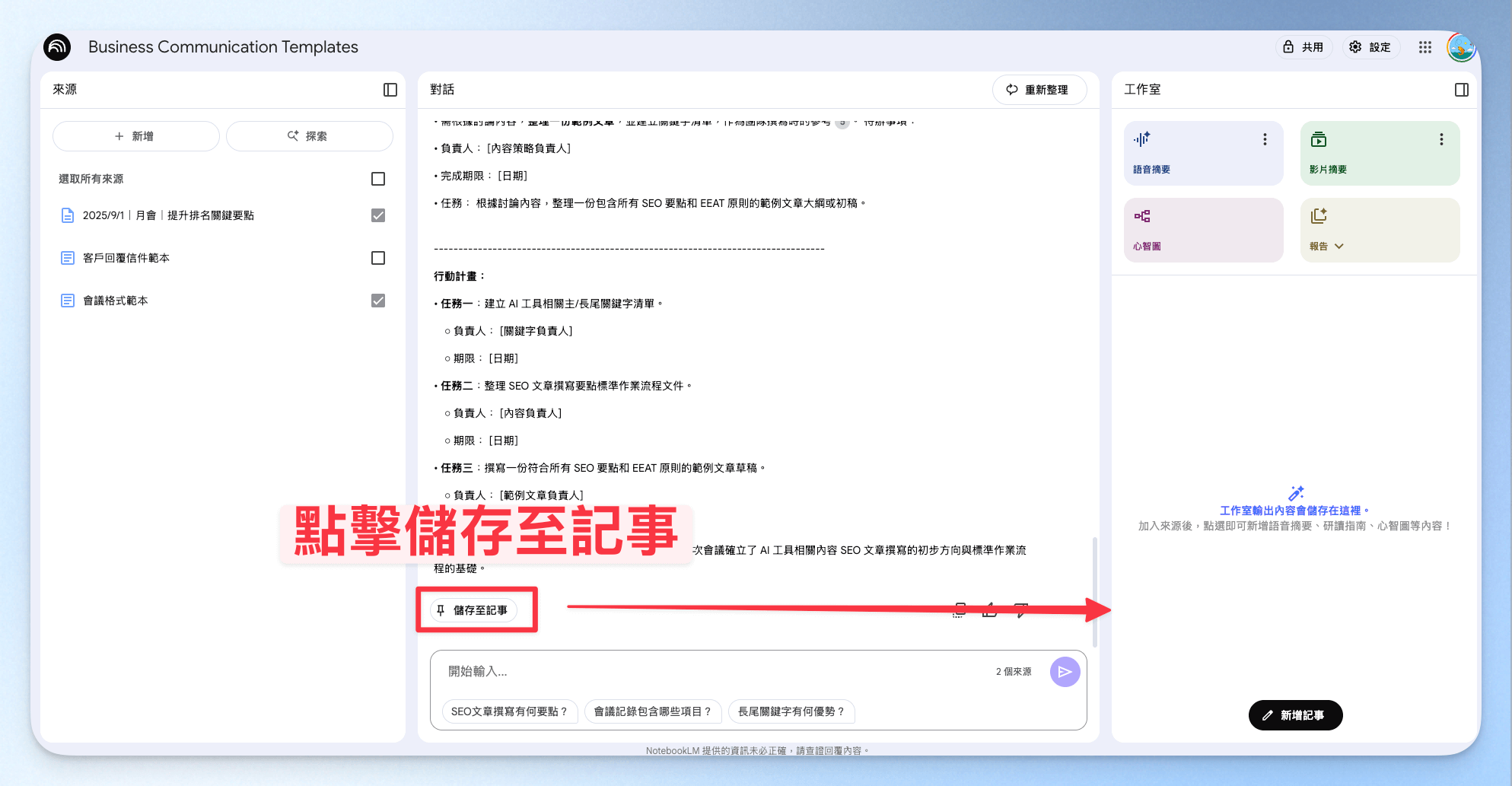The width and height of the screenshot is (1512, 786).
Task: Expand the 報告 dropdown chevron
Action: point(1339,247)
